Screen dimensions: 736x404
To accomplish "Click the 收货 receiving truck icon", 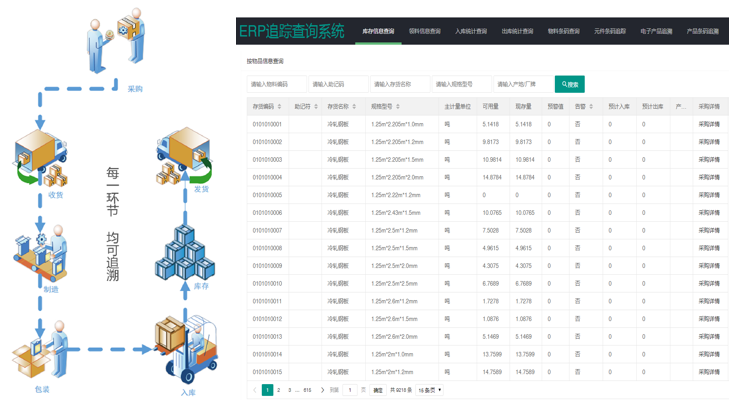I will [x=41, y=158].
